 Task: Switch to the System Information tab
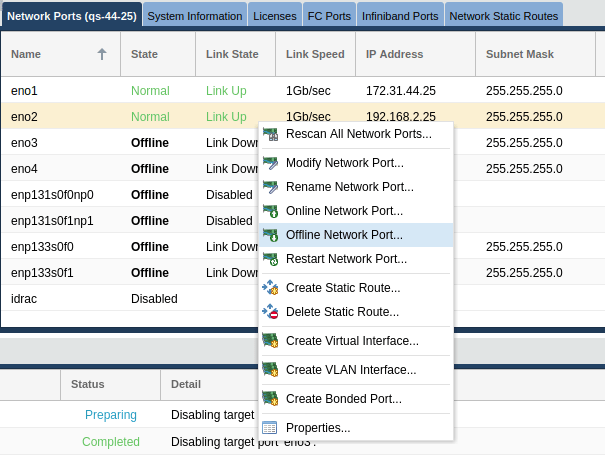tap(195, 16)
